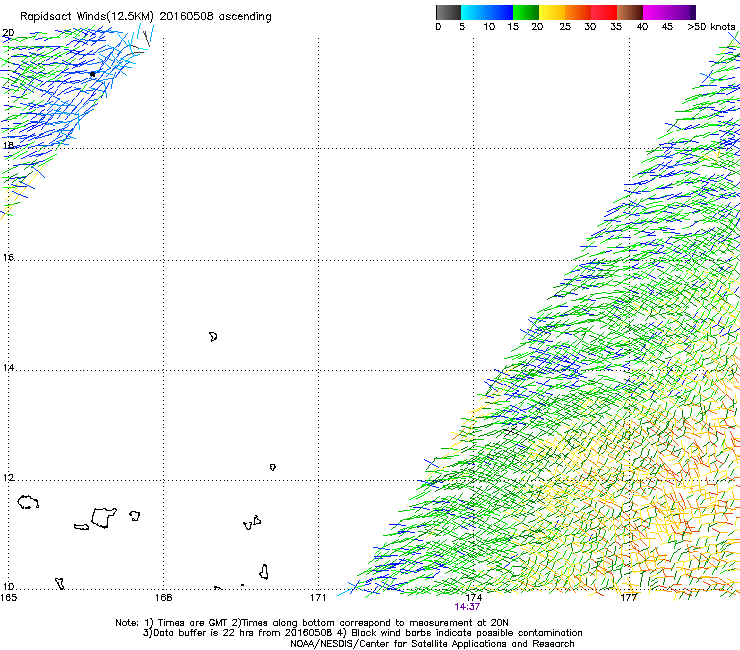
Task: Click the 'Note: 1) Times are GMT' line
Action: (x=312, y=623)
